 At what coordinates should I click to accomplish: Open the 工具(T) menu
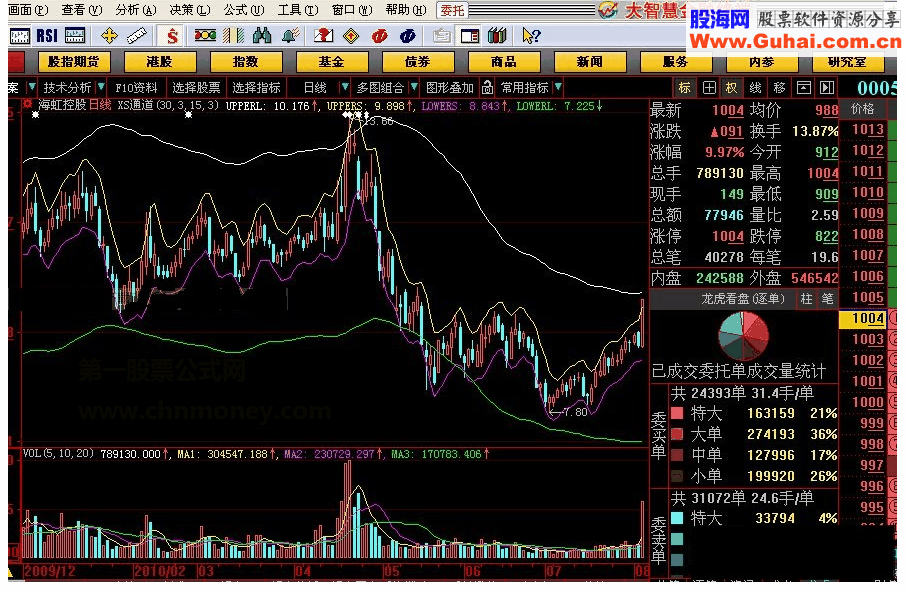(298, 10)
